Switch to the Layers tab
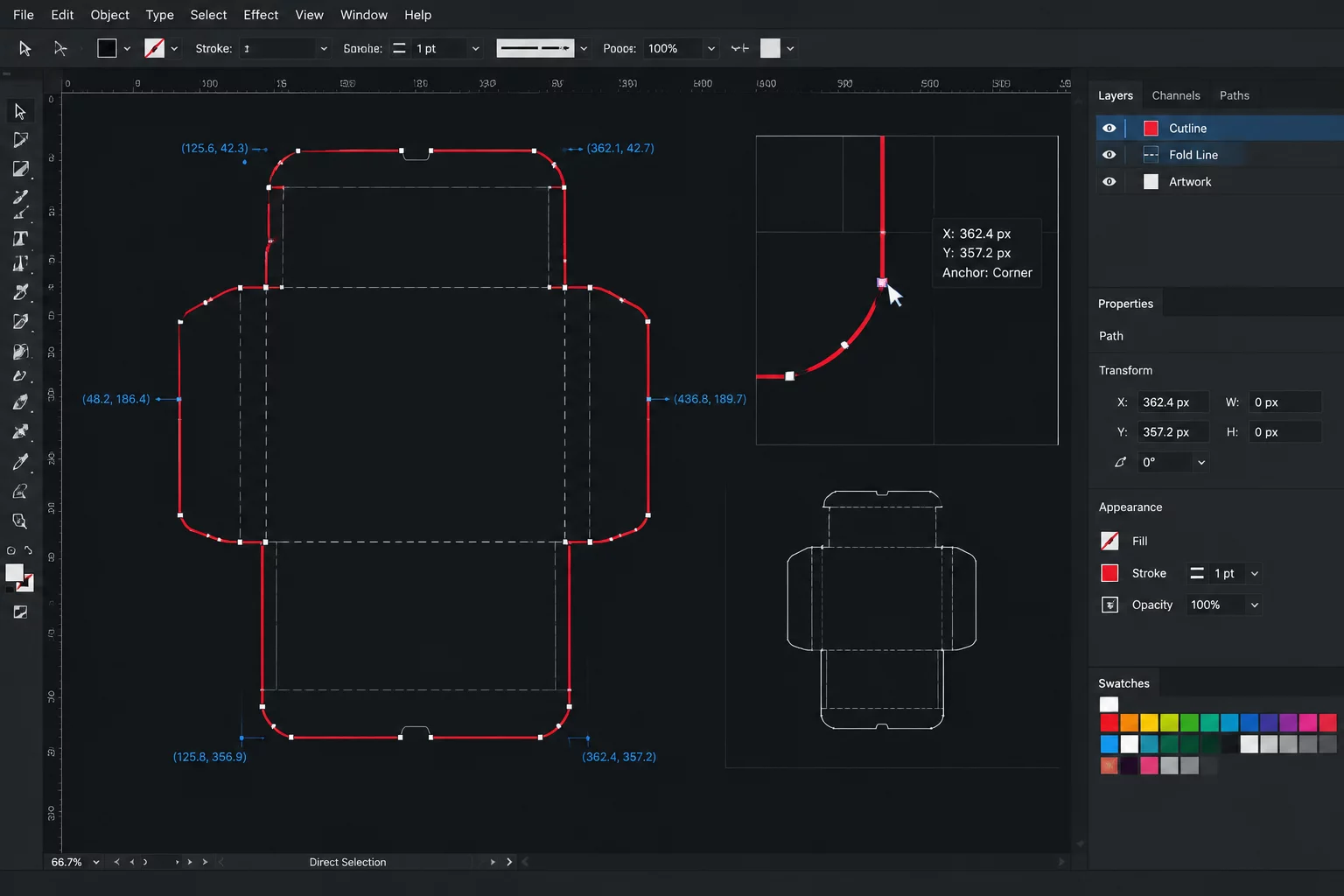The image size is (1344, 896). 1116,95
